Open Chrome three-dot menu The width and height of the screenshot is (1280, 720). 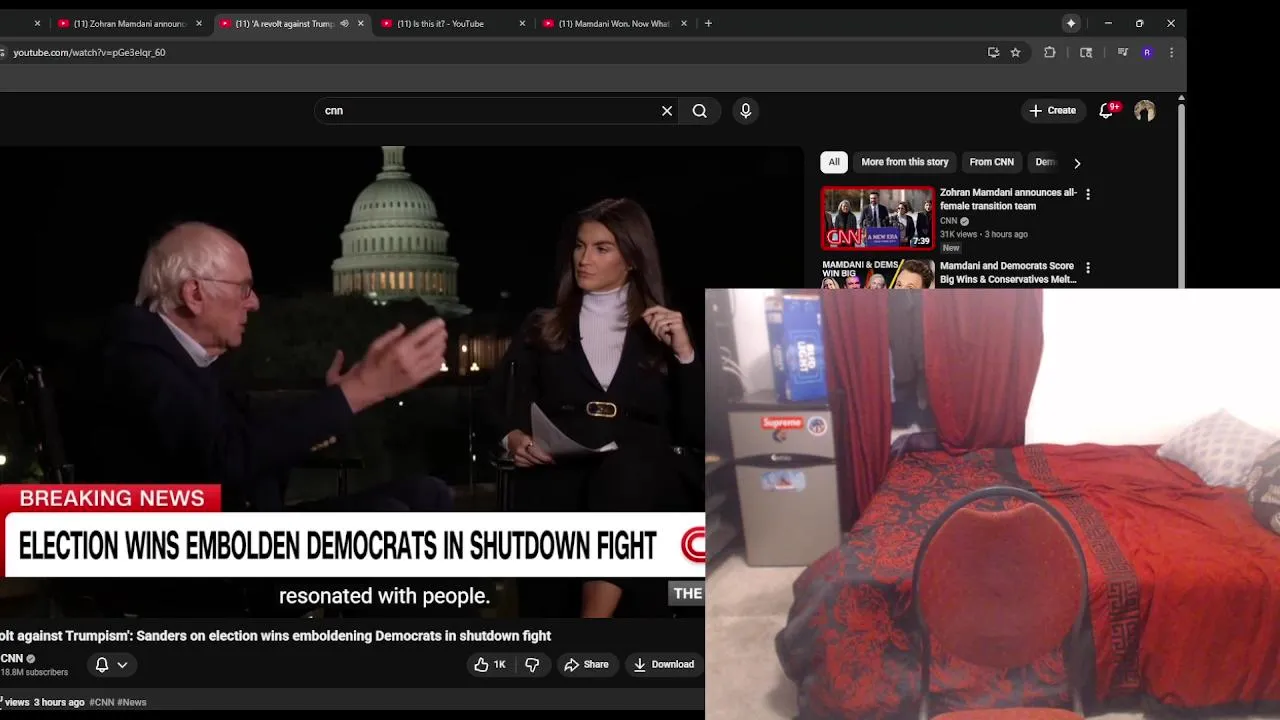pyautogui.click(x=1171, y=52)
